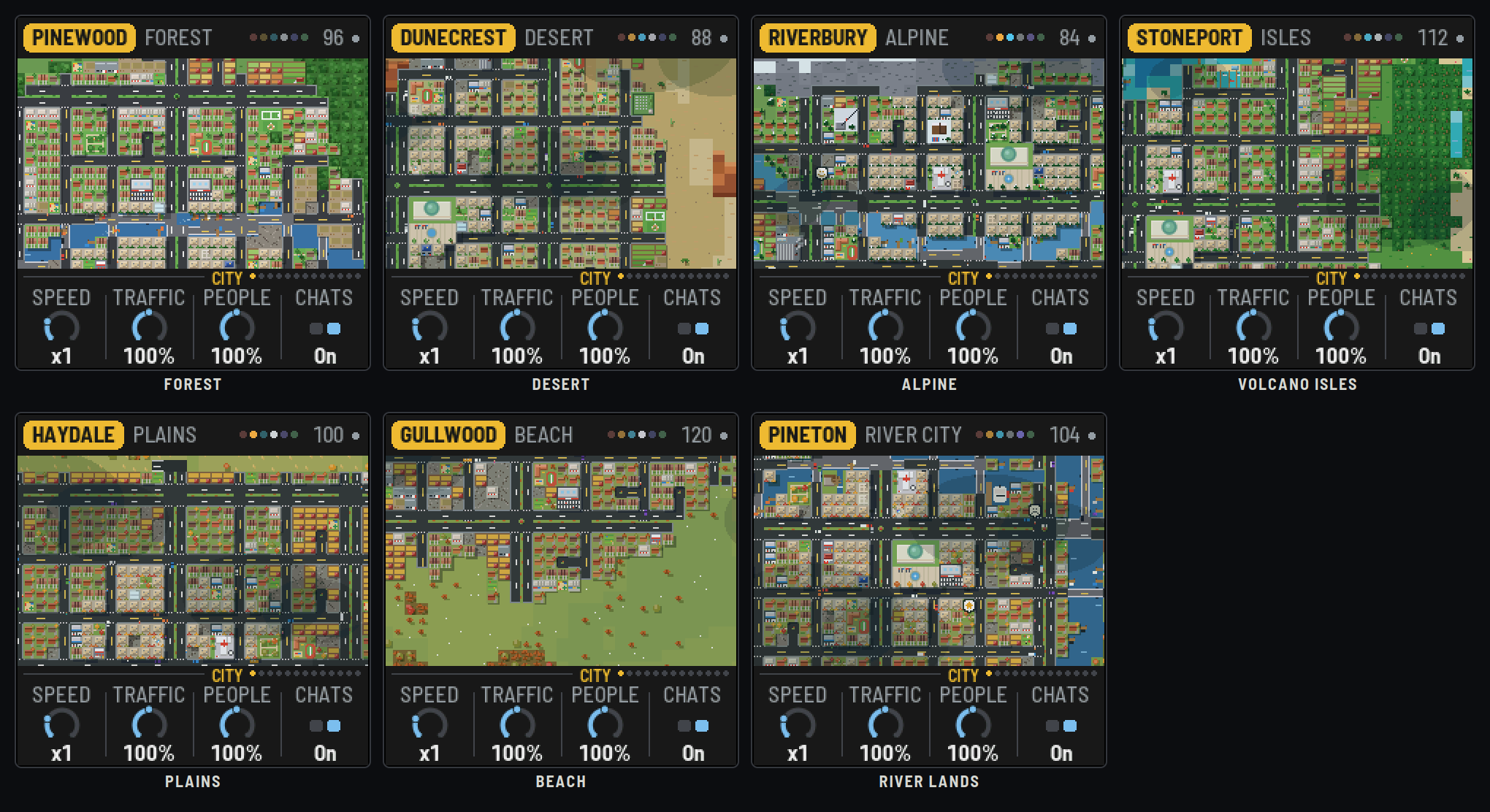
Task: Click the palette dots in Stoneport header
Action: coord(1373,38)
